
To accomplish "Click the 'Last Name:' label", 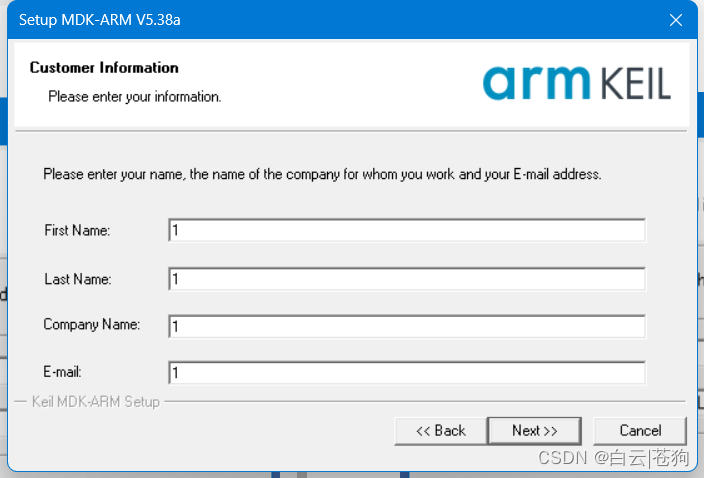I will [78, 279].
